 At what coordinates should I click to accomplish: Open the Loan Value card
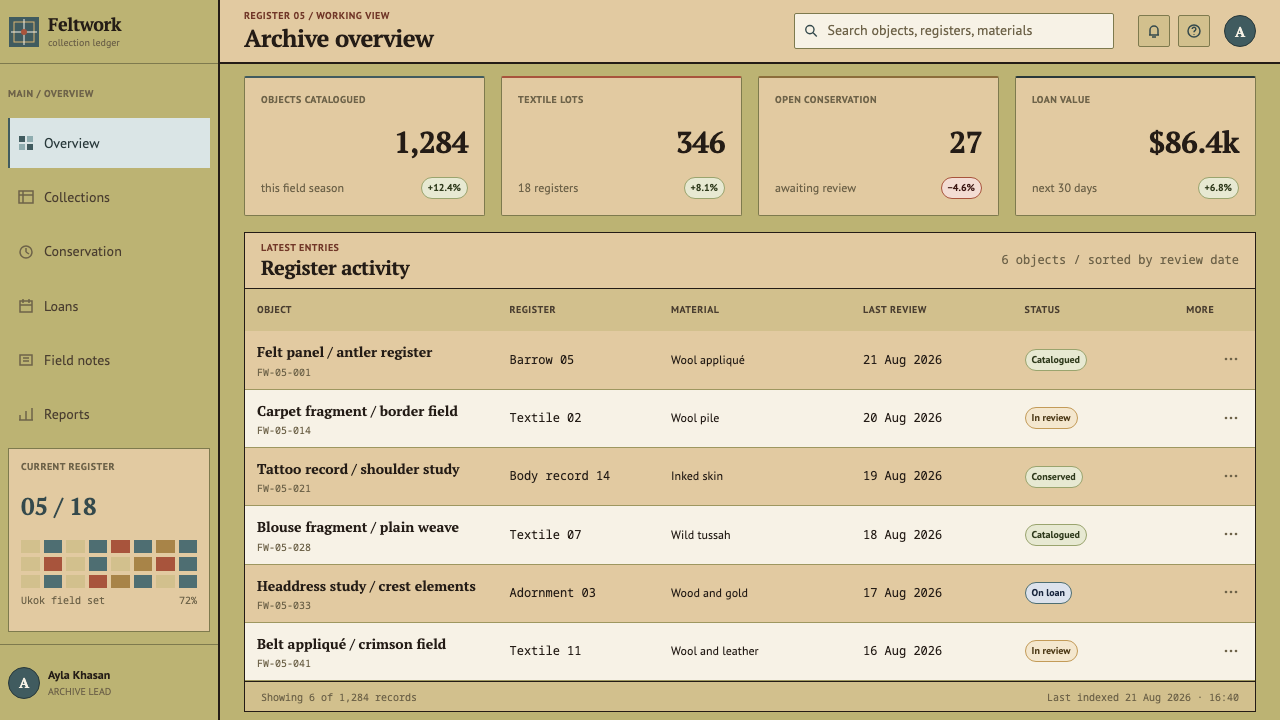coord(1136,146)
